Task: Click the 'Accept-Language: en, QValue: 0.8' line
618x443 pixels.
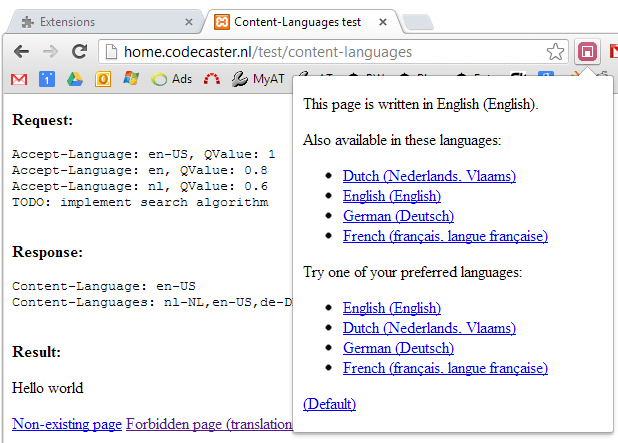Action: pyautogui.click(x=140, y=170)
